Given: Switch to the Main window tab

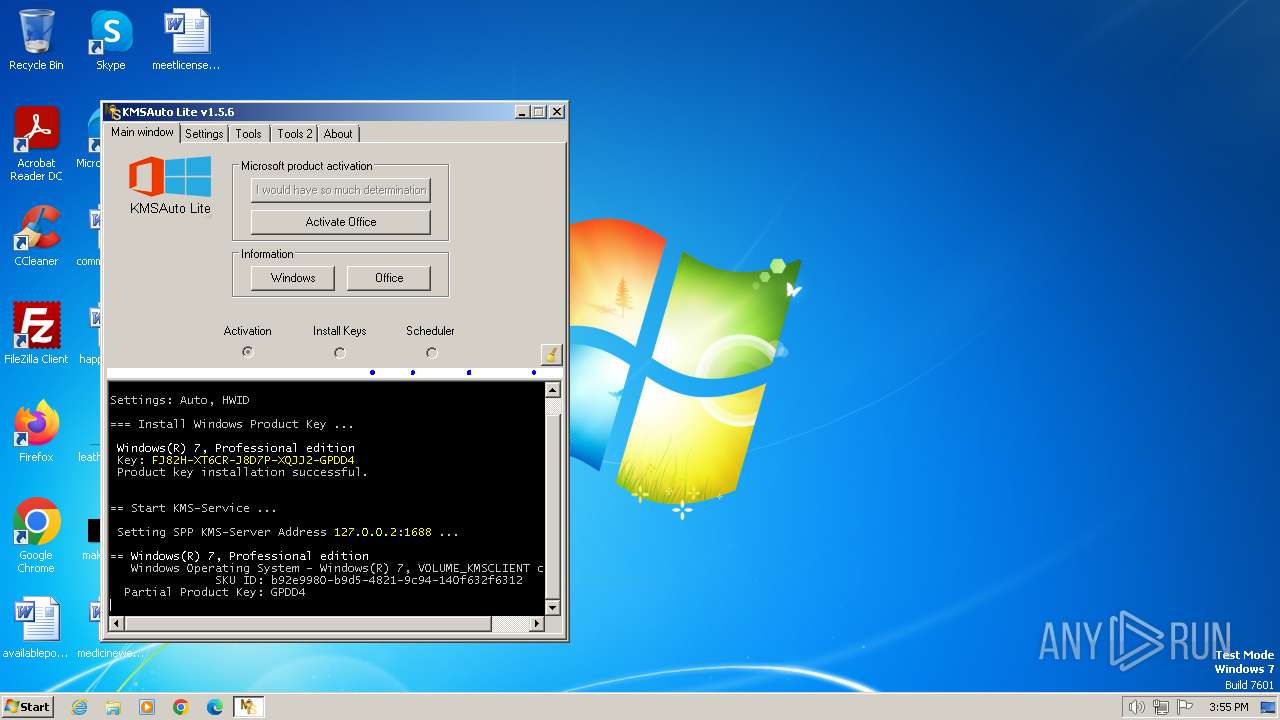Looking at the screenshot, I should click(x=142, y=132).
